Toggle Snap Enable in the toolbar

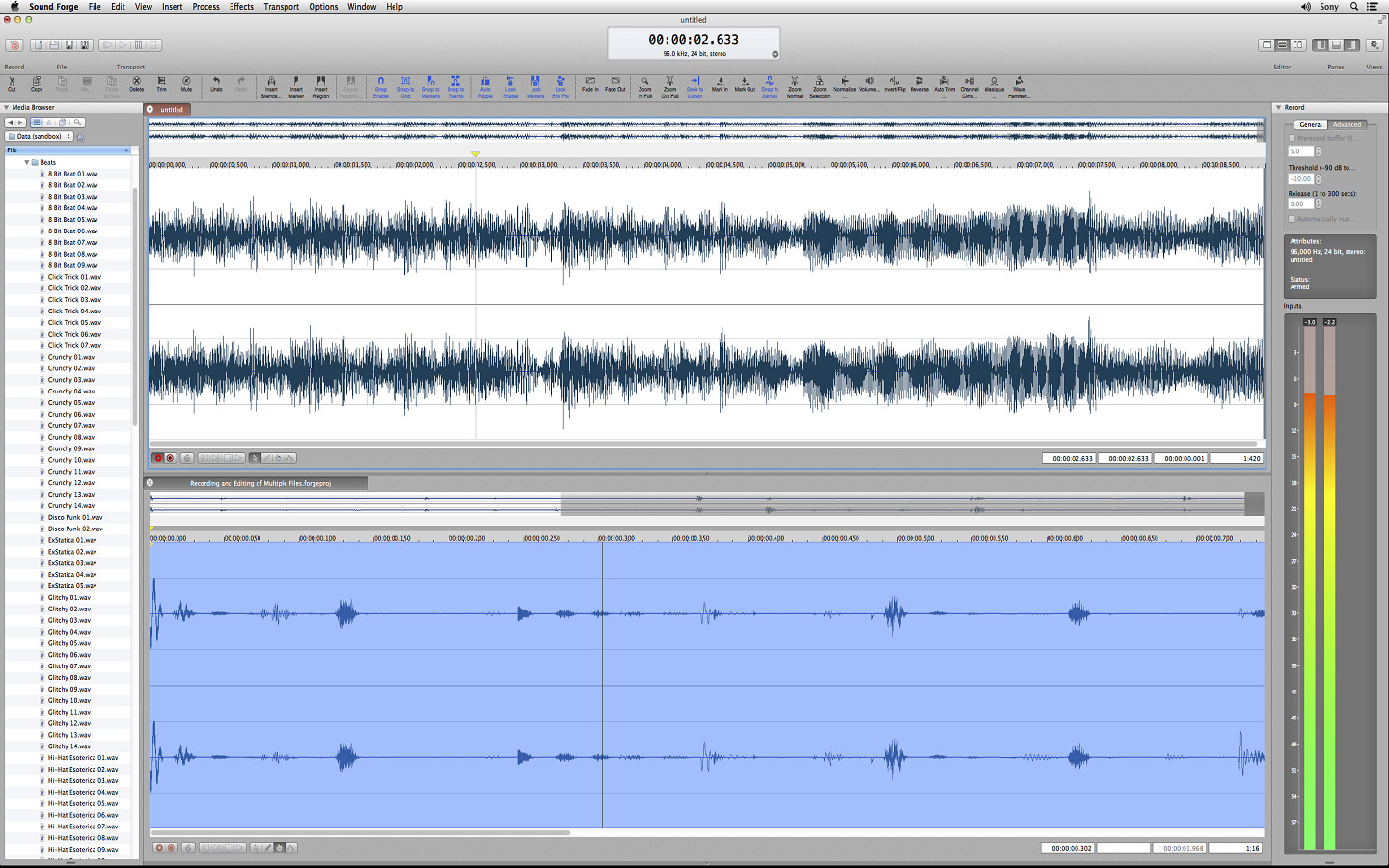coord(380,85)
